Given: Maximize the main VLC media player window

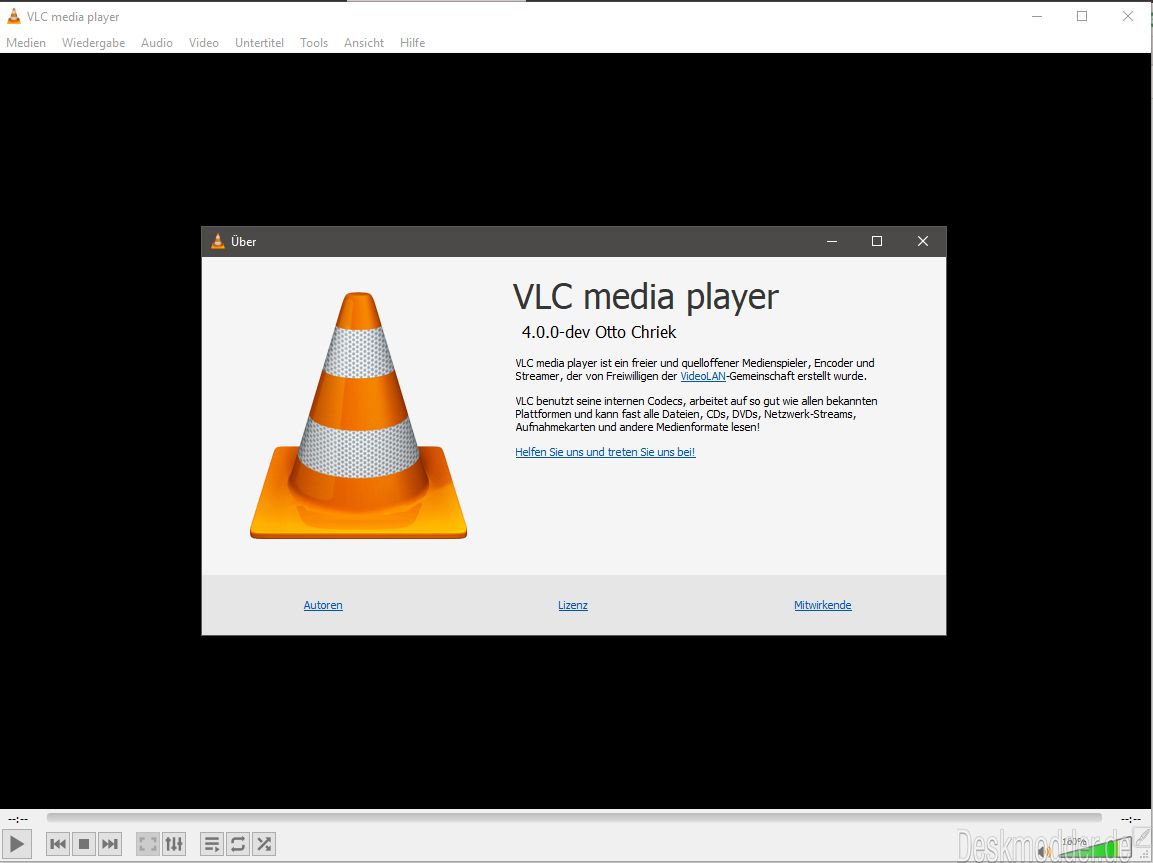Looking at the screenshot, I should click(x=1082, y=16).
